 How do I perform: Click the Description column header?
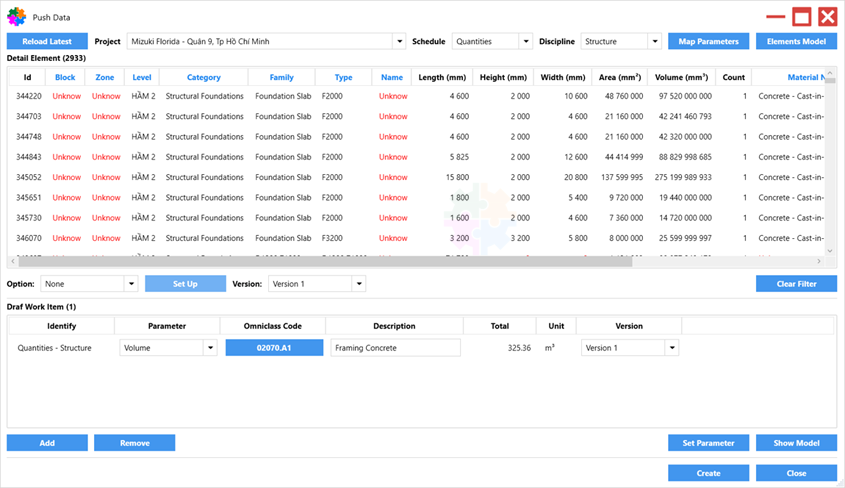pyautogui.click(x=394, y=326)
